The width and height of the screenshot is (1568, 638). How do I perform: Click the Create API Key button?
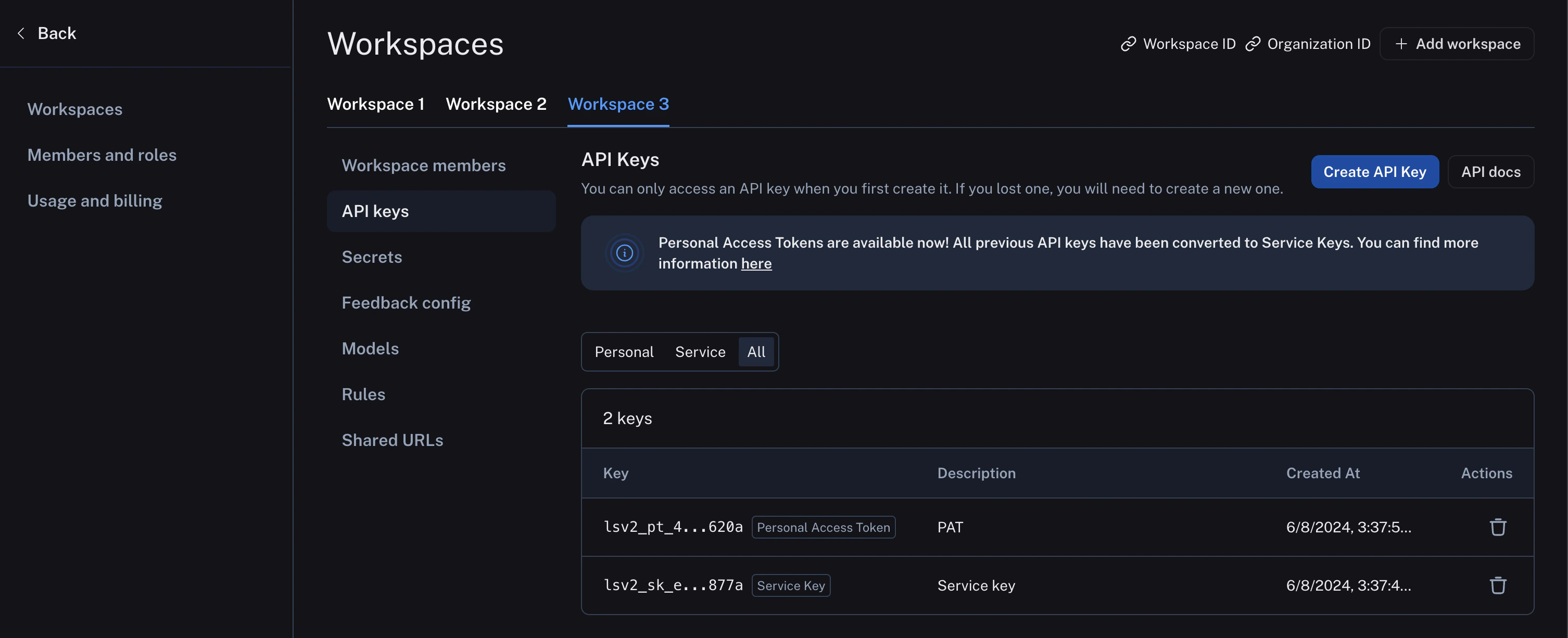tap(1375, 172)
